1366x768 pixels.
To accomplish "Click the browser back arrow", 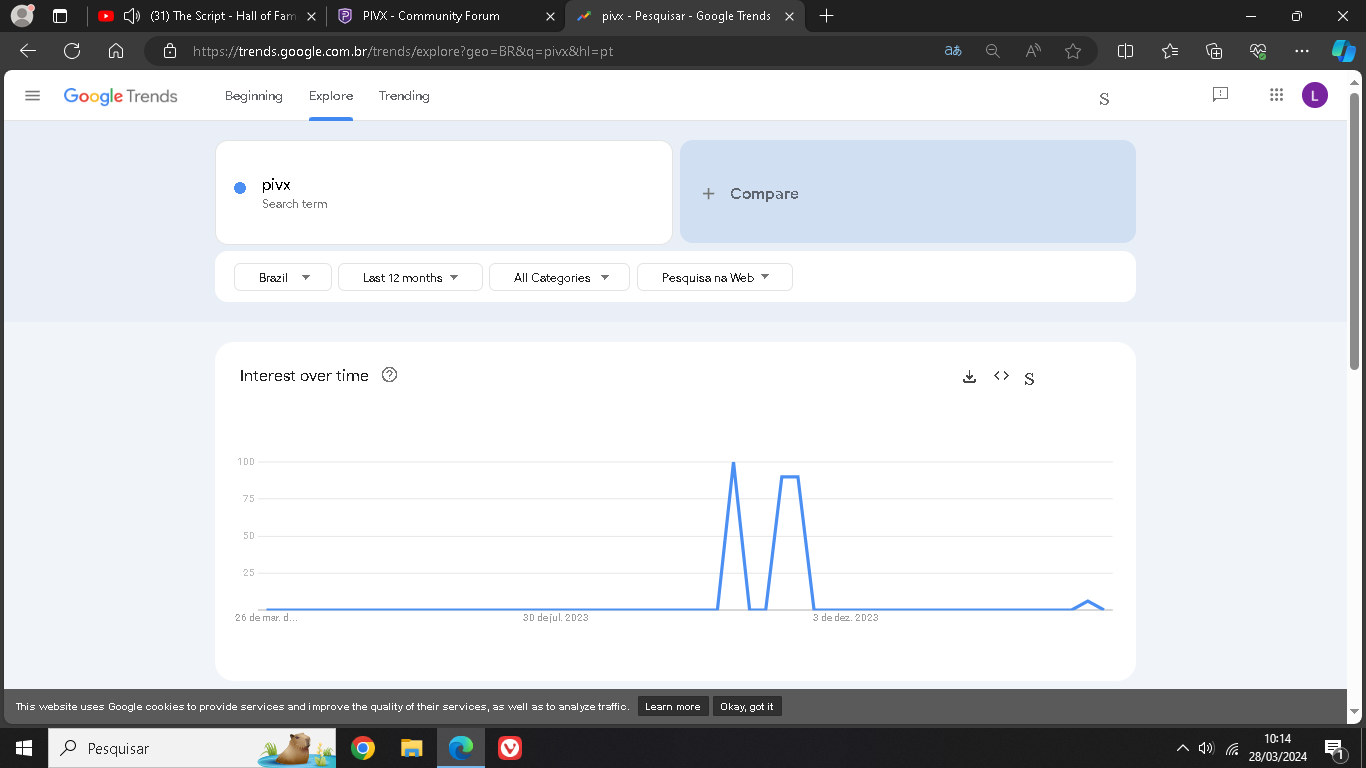I will (x=28, y=51).
